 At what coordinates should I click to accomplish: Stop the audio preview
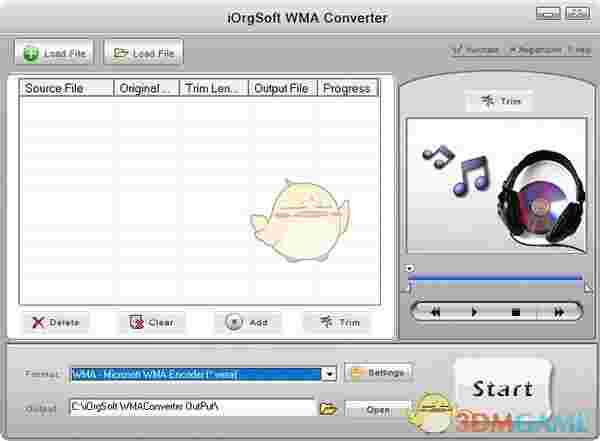516,312
